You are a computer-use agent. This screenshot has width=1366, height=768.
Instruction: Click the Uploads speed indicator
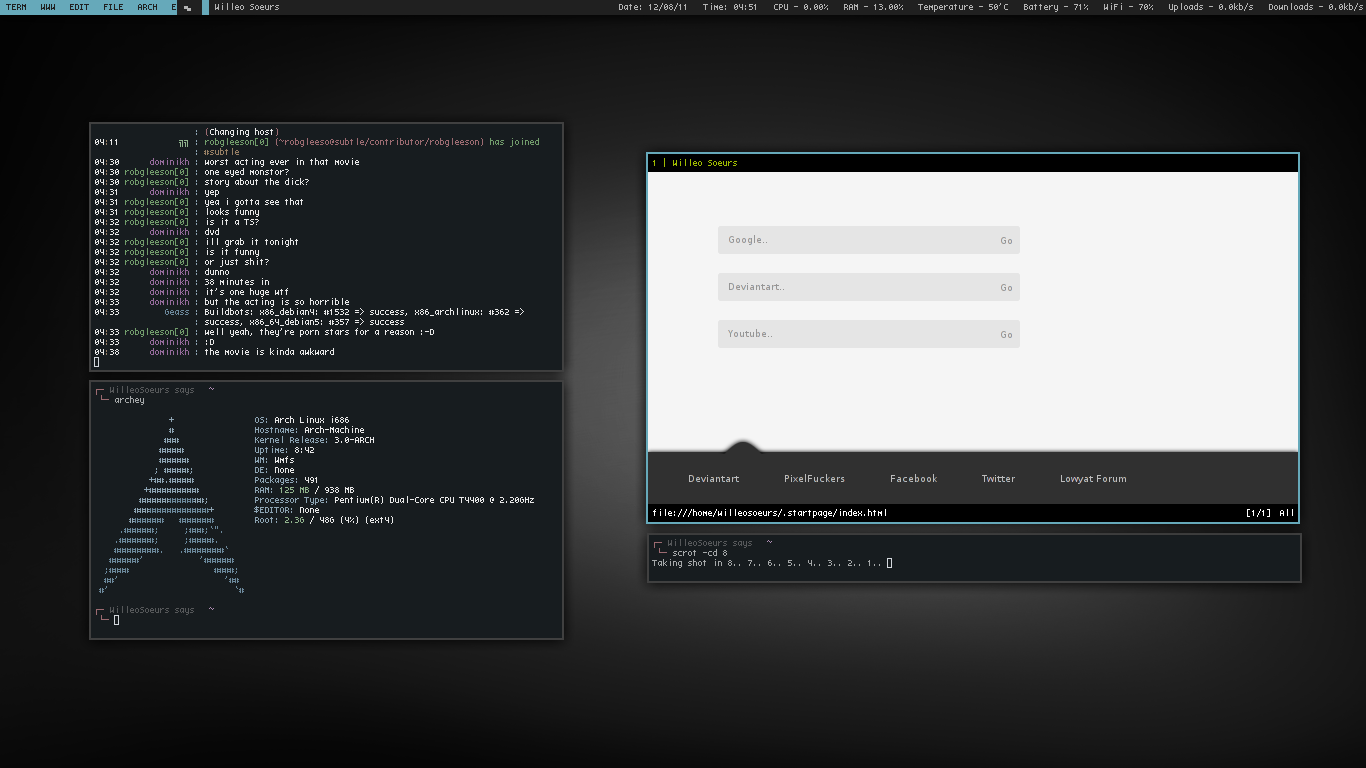pyautogui.click(x=1211, y=7)
